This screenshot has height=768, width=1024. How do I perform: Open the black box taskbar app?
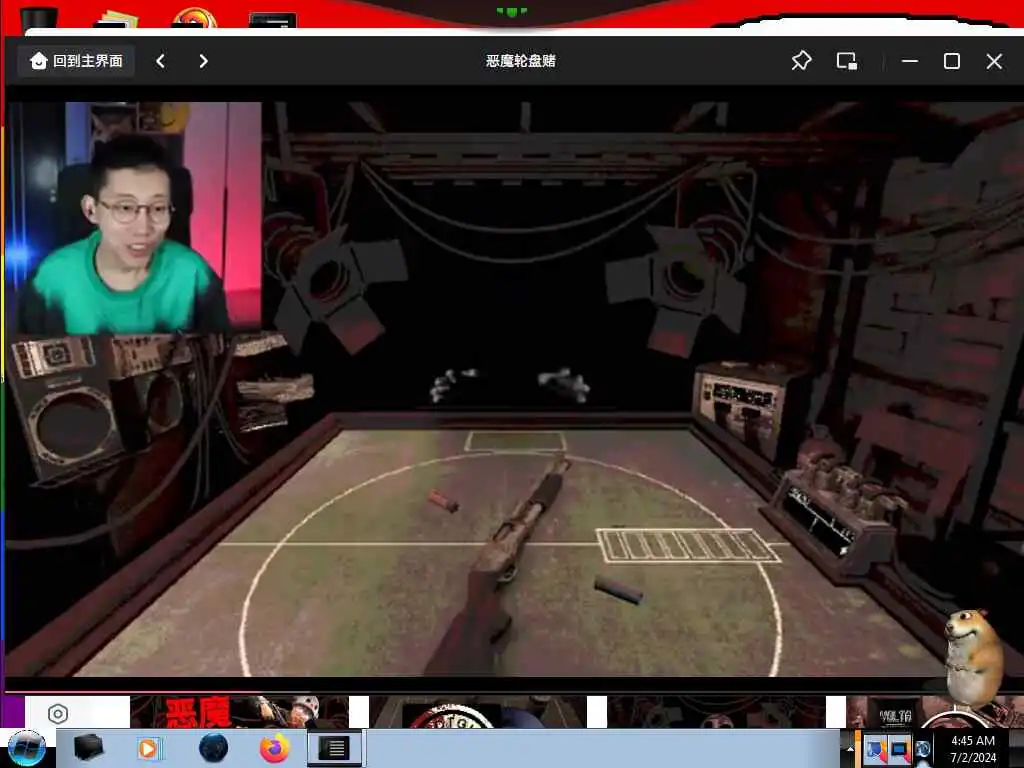pyautogui.click(x=88, y=748)
